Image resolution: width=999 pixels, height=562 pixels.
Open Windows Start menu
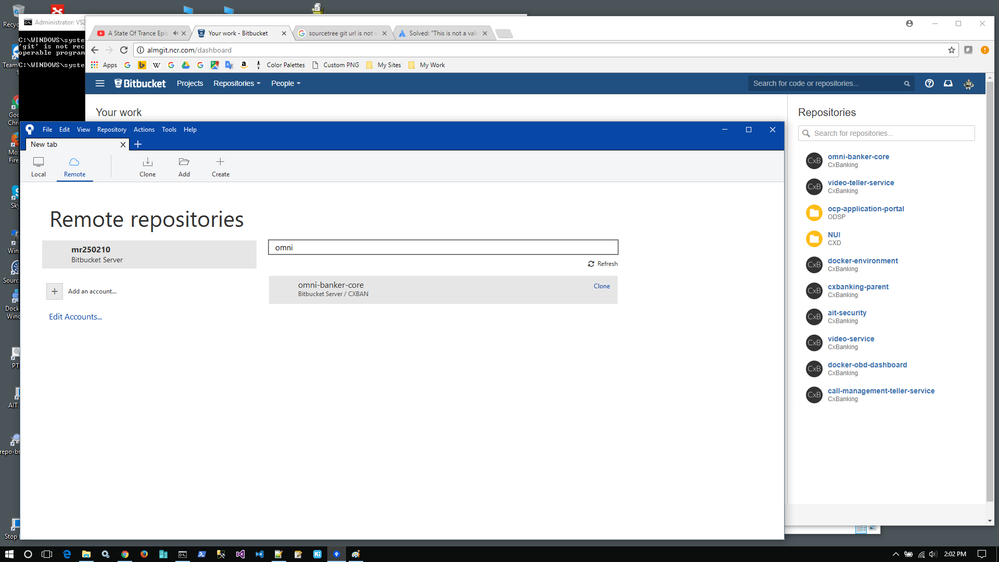[x=9, y=554]
